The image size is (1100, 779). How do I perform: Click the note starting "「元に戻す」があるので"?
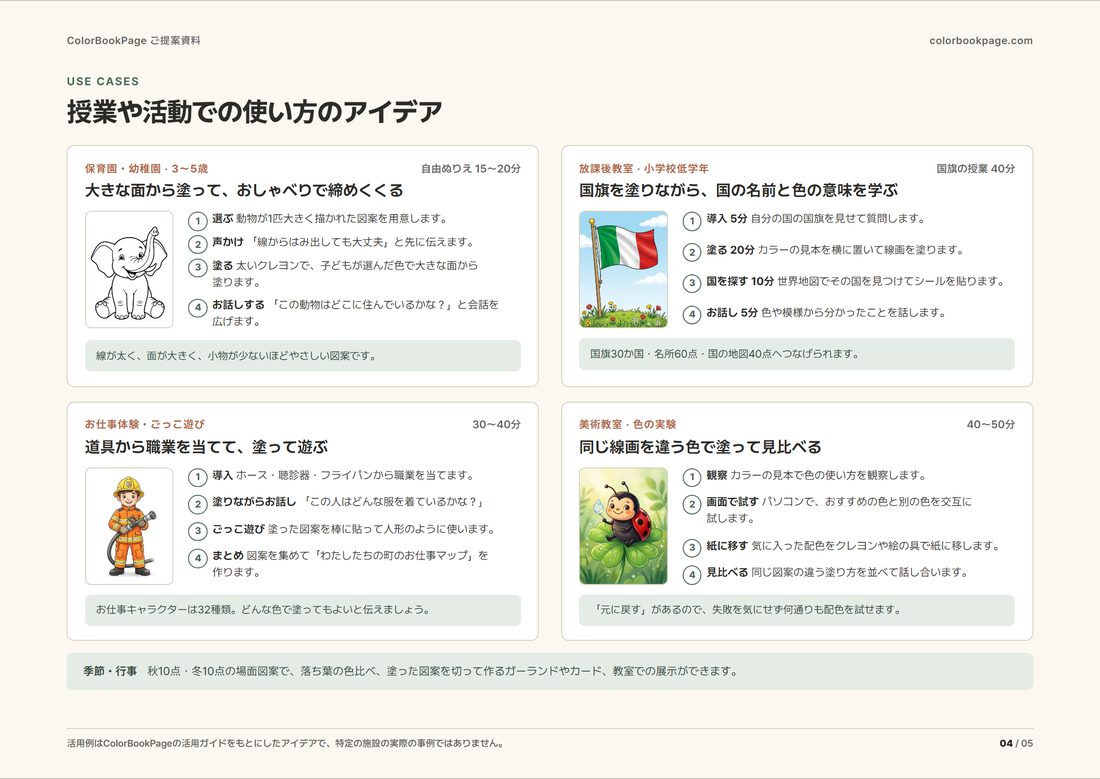[797, 610]
